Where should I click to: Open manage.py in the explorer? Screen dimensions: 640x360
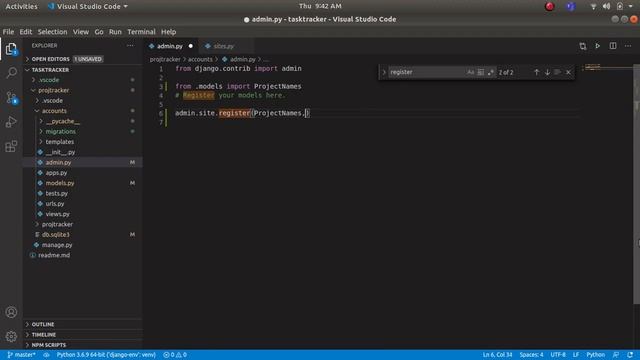(57, 245)
